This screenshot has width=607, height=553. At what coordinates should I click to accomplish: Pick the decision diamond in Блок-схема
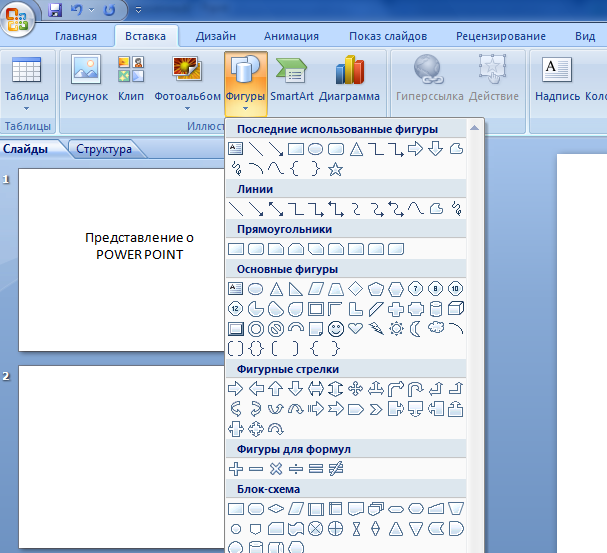coord(276,508)
